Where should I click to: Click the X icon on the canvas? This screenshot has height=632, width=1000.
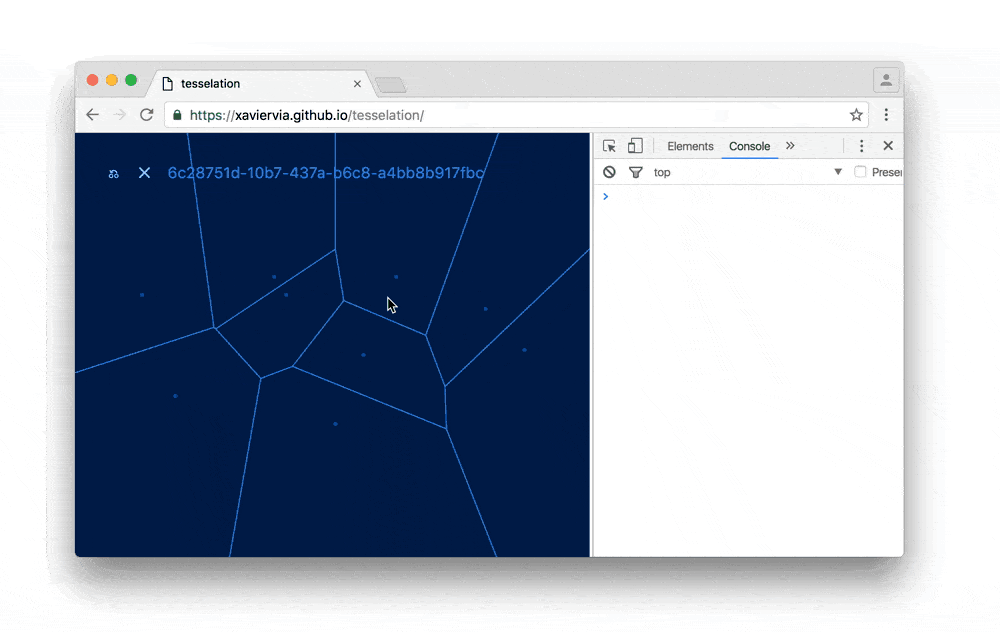pyautogui.click(x=144, y=173)
